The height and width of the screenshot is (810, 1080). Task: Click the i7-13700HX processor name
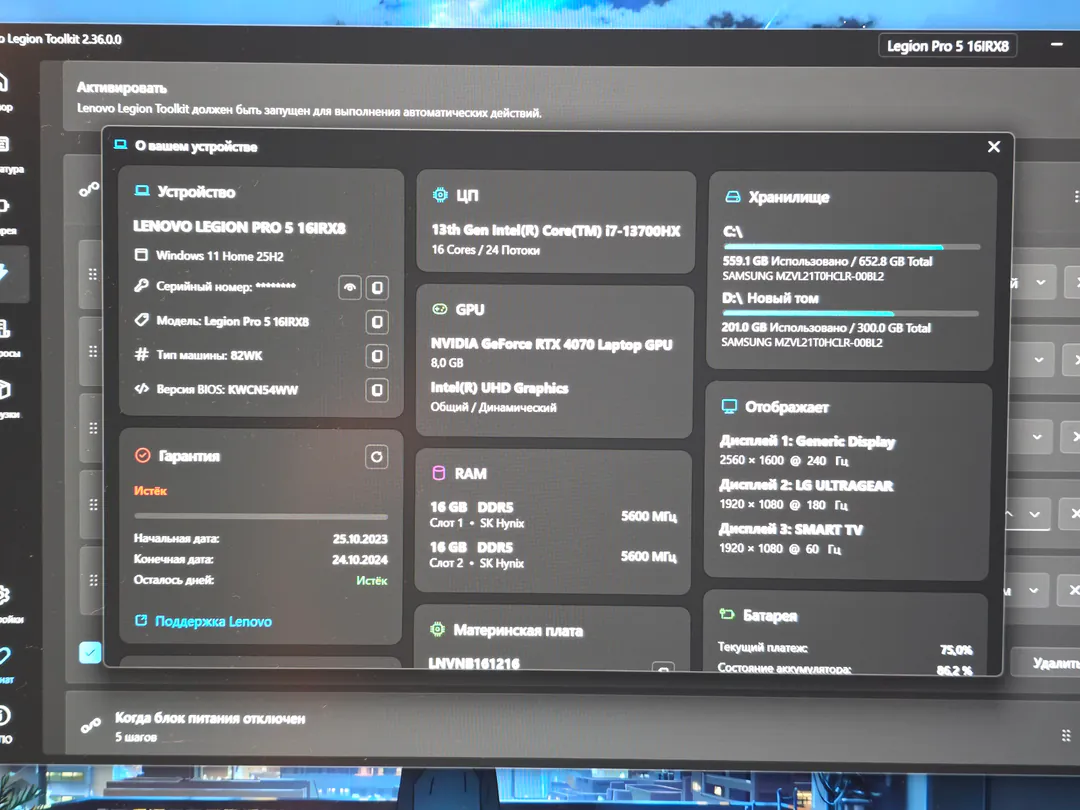click(556, 230)
